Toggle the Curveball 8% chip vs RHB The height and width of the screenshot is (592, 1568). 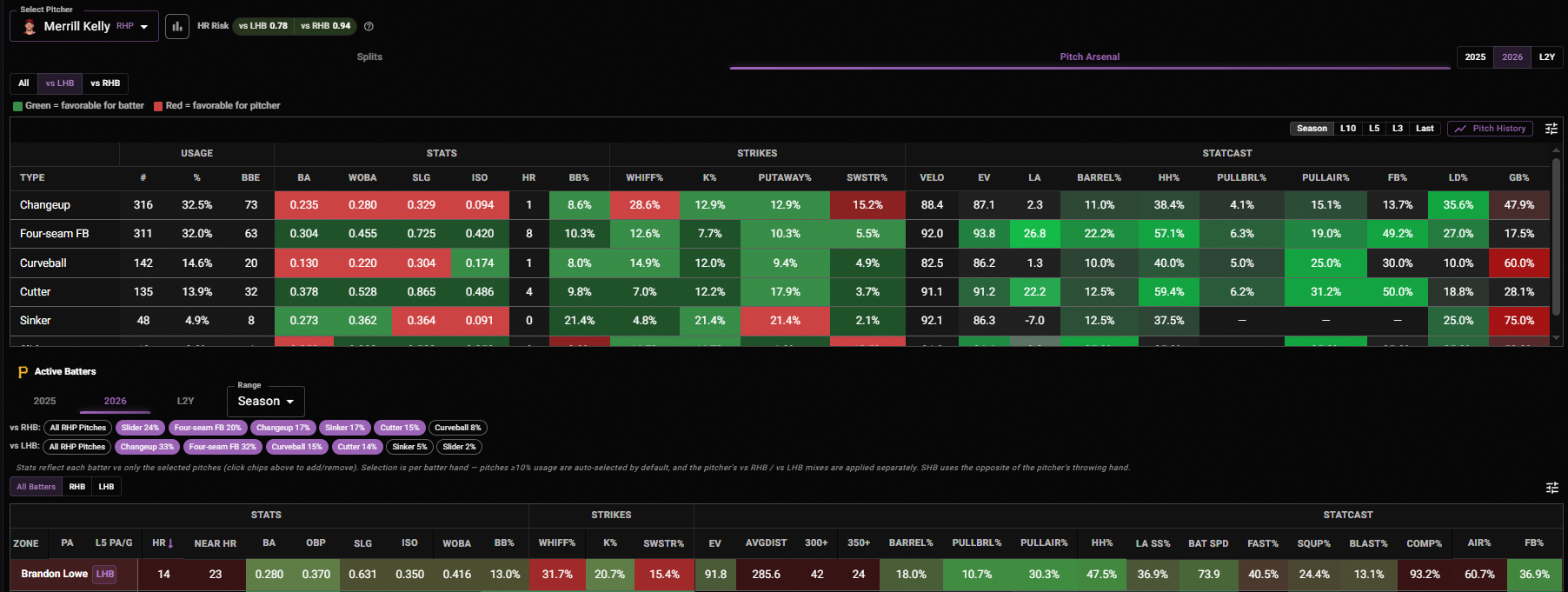click(x=457, y=428)
